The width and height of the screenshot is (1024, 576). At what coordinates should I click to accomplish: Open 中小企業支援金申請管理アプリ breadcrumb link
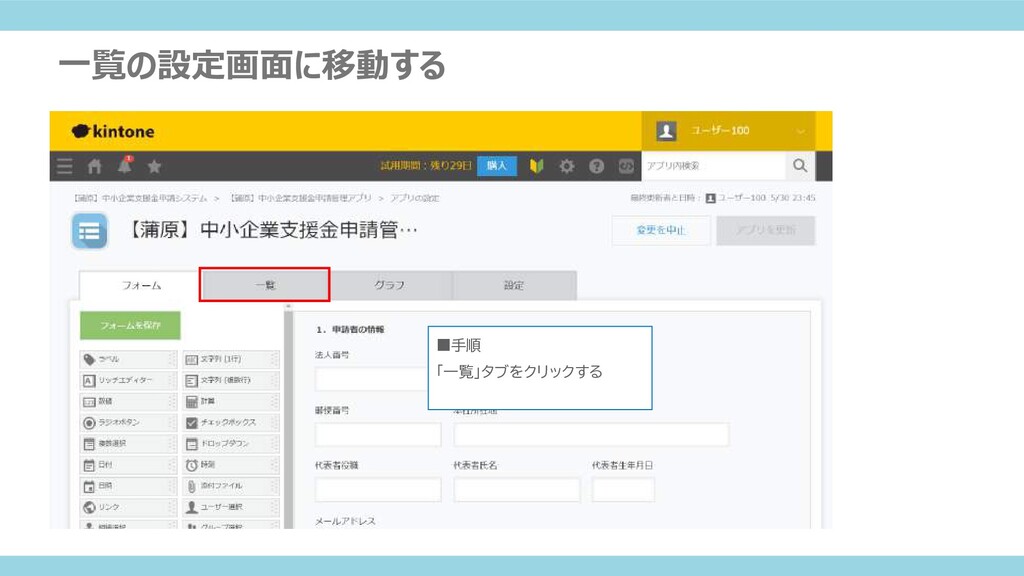301,198
